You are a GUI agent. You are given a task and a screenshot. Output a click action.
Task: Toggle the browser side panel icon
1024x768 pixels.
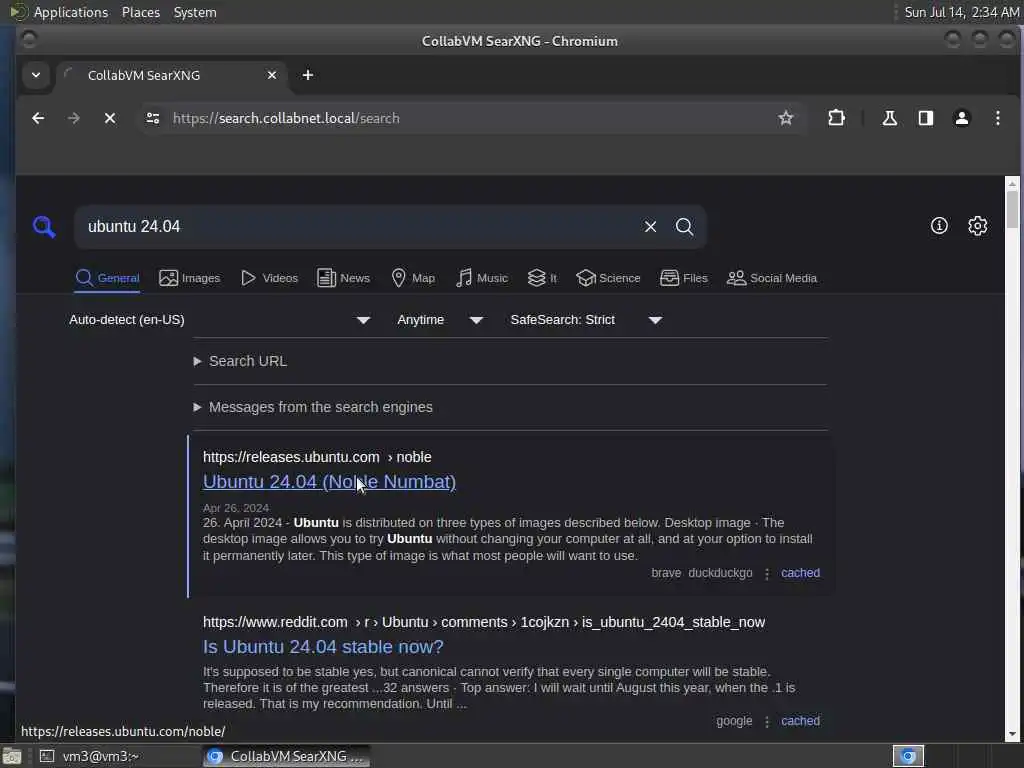(x=925, y=118)
